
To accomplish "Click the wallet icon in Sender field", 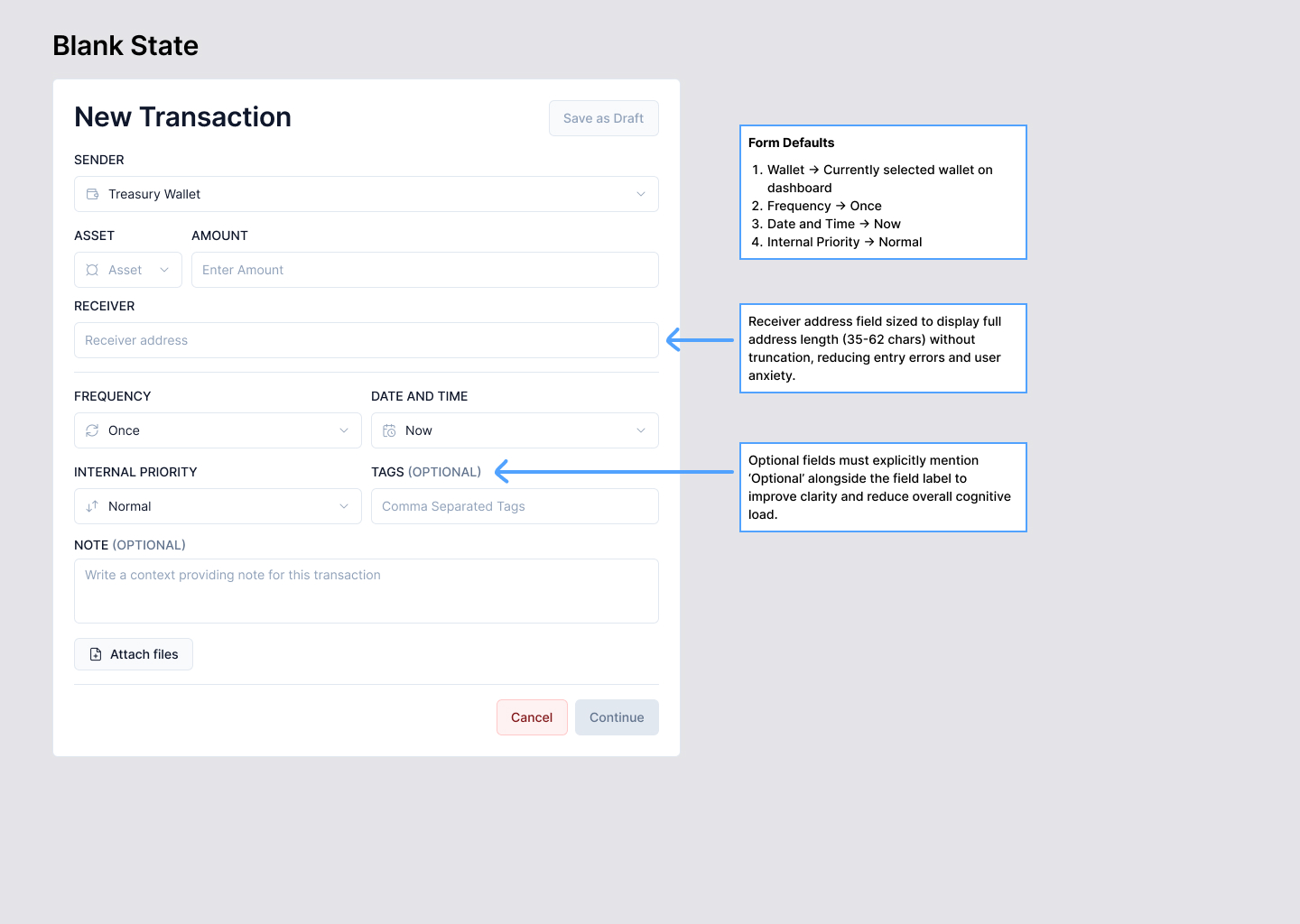I will [x=92, y=194].
